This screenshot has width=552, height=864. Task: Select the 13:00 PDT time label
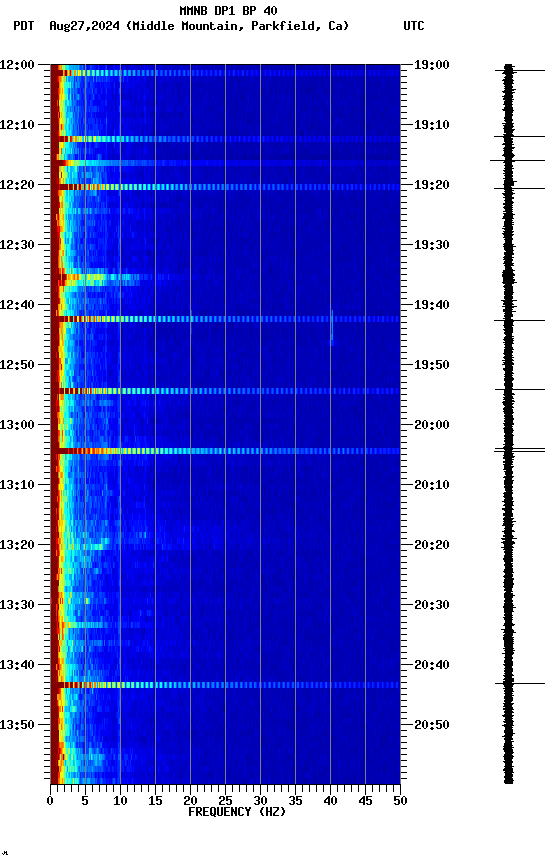point(17,425)
